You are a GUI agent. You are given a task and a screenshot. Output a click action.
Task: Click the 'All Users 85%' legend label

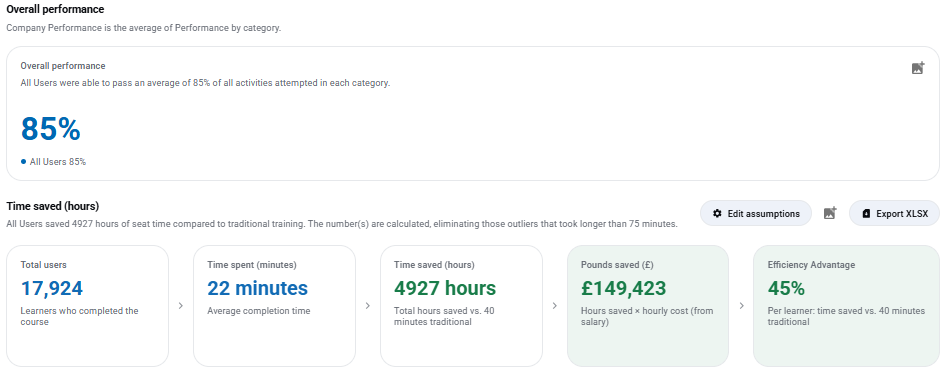click(x=58, y=161)
